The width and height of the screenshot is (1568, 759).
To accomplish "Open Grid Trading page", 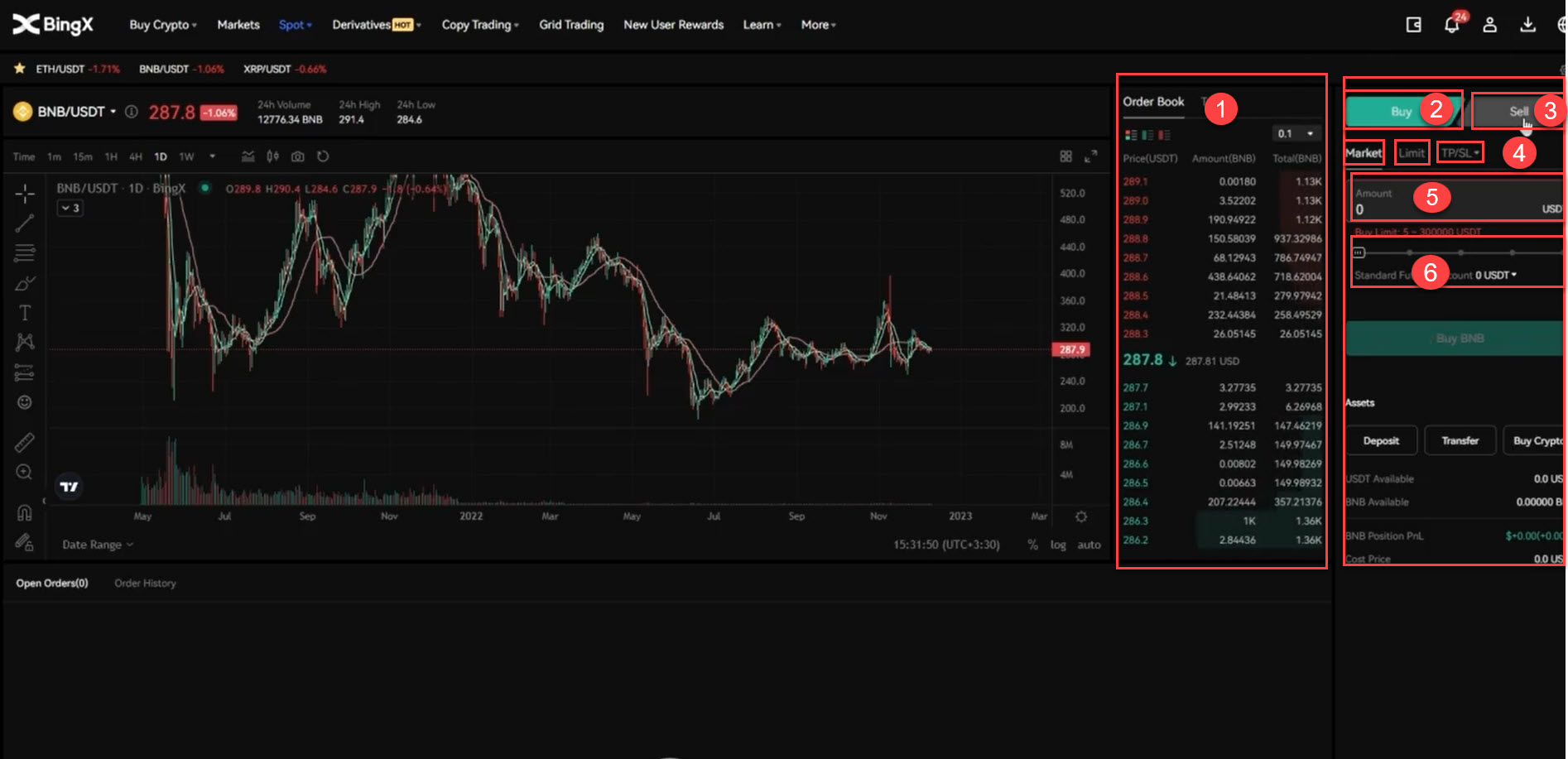I will point(571,25).
